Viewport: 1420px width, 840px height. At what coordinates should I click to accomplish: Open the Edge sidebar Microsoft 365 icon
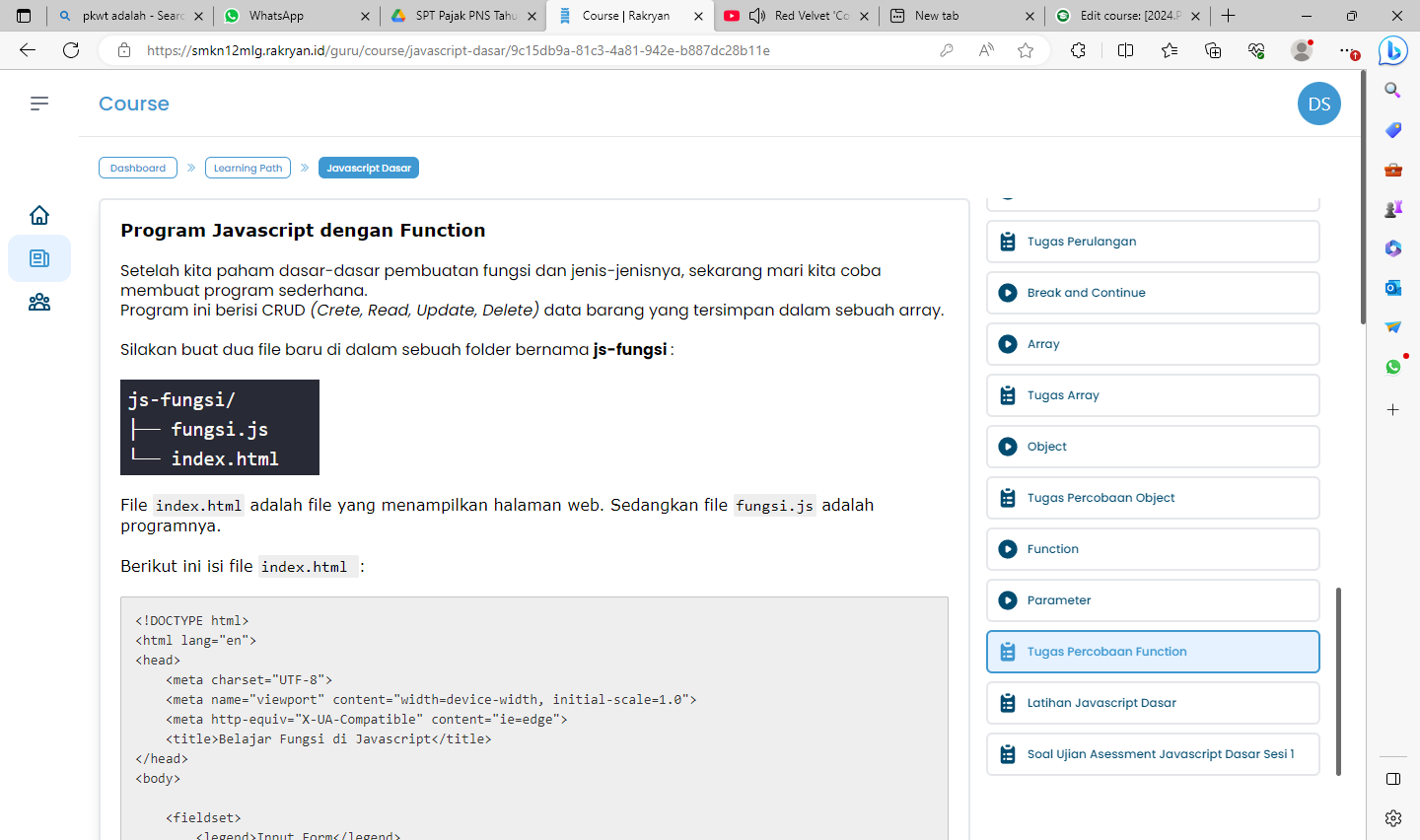pos(1392,248)
